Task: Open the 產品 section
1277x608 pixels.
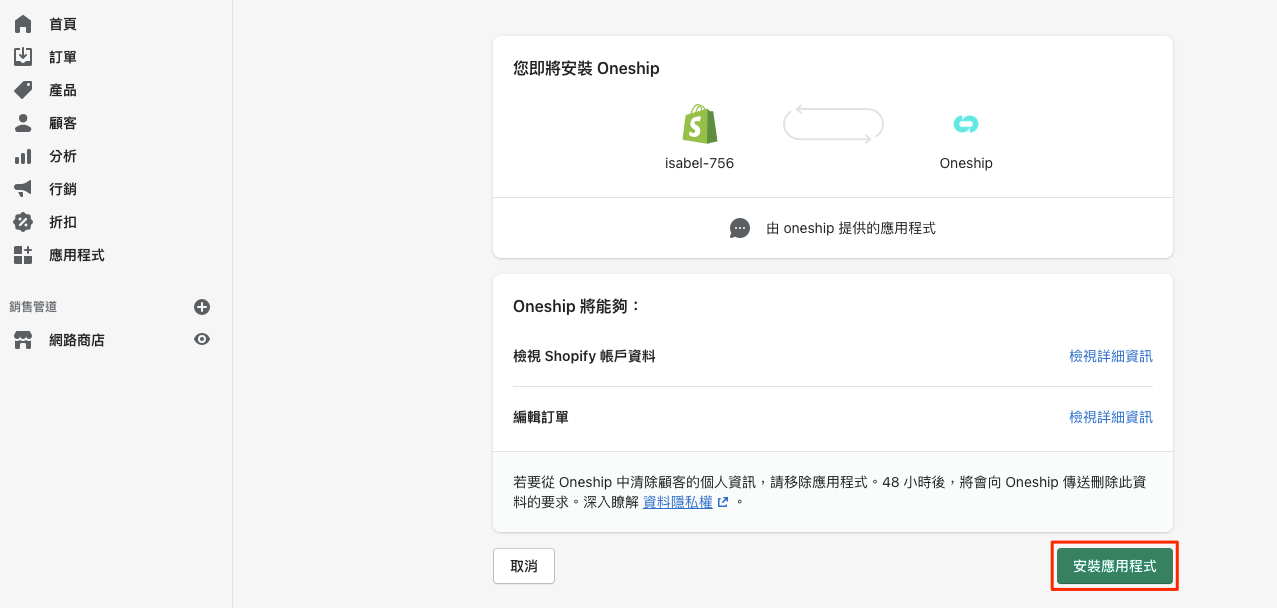Action: tap(63, 90)
